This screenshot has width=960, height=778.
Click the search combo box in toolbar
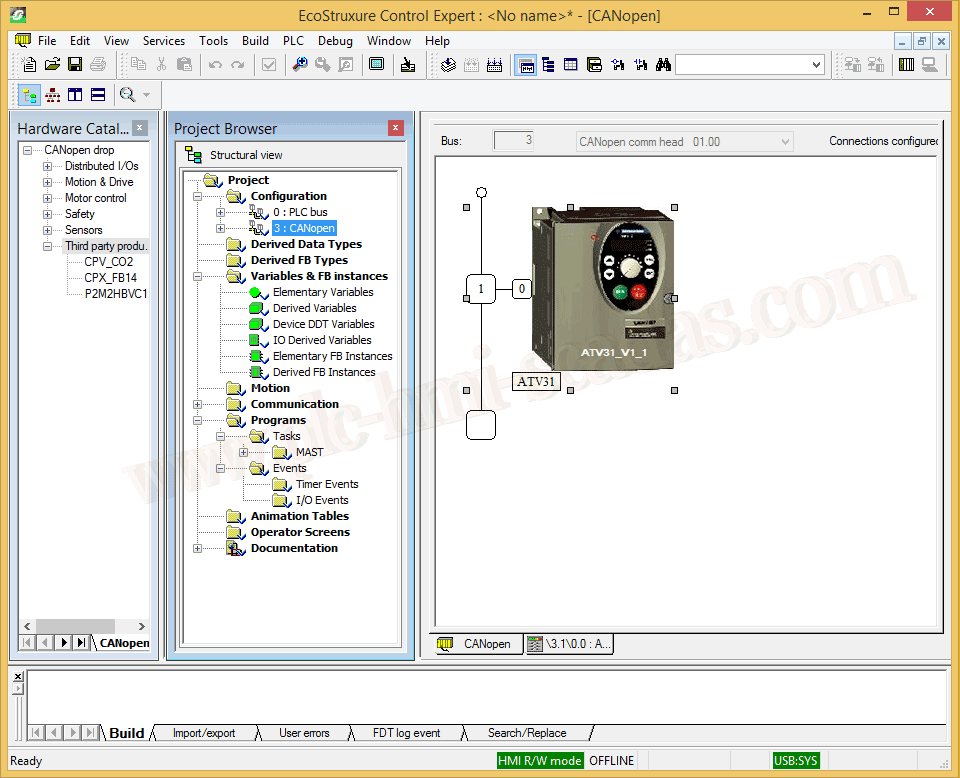748,65
